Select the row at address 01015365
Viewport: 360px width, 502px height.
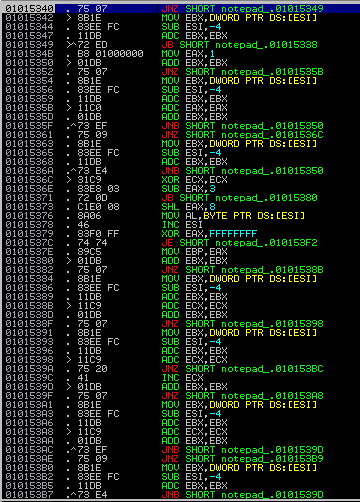point(180,152)
